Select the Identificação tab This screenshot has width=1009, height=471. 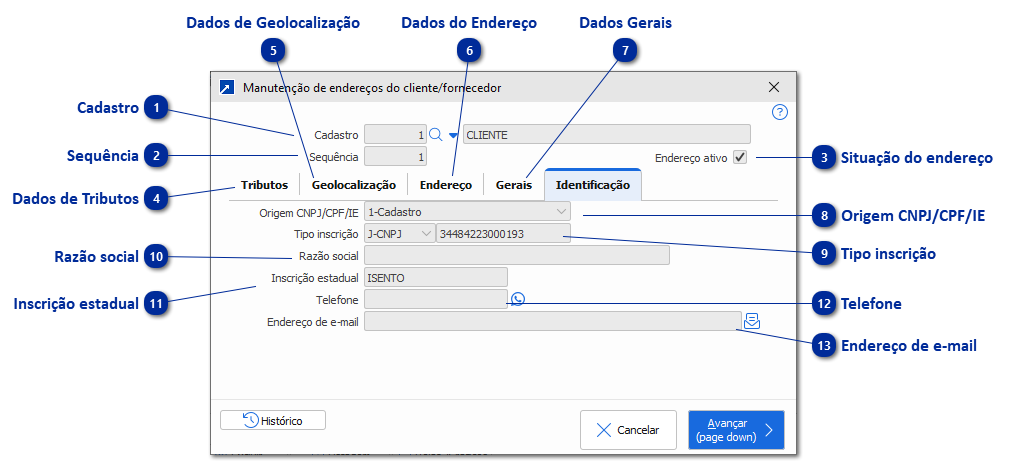tap(593, 185)
